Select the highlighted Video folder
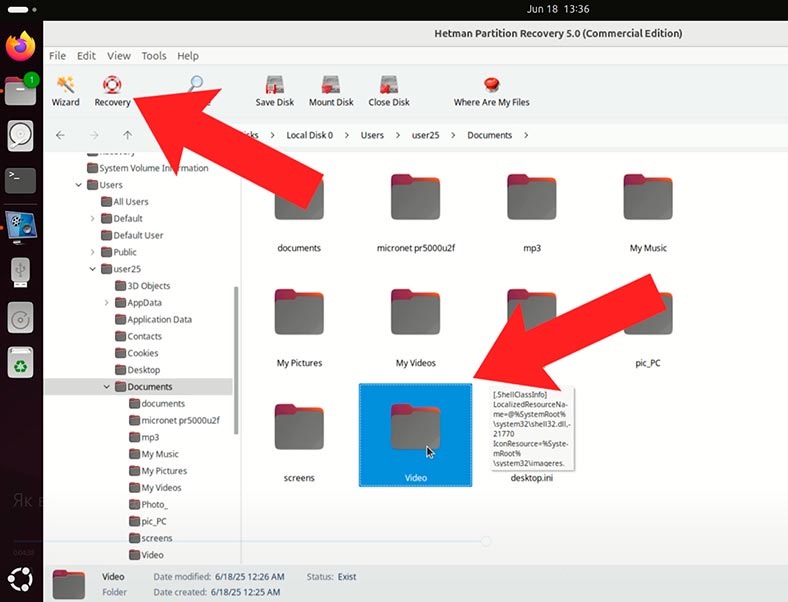The image size is (788, 602). (x=415, y=435)
